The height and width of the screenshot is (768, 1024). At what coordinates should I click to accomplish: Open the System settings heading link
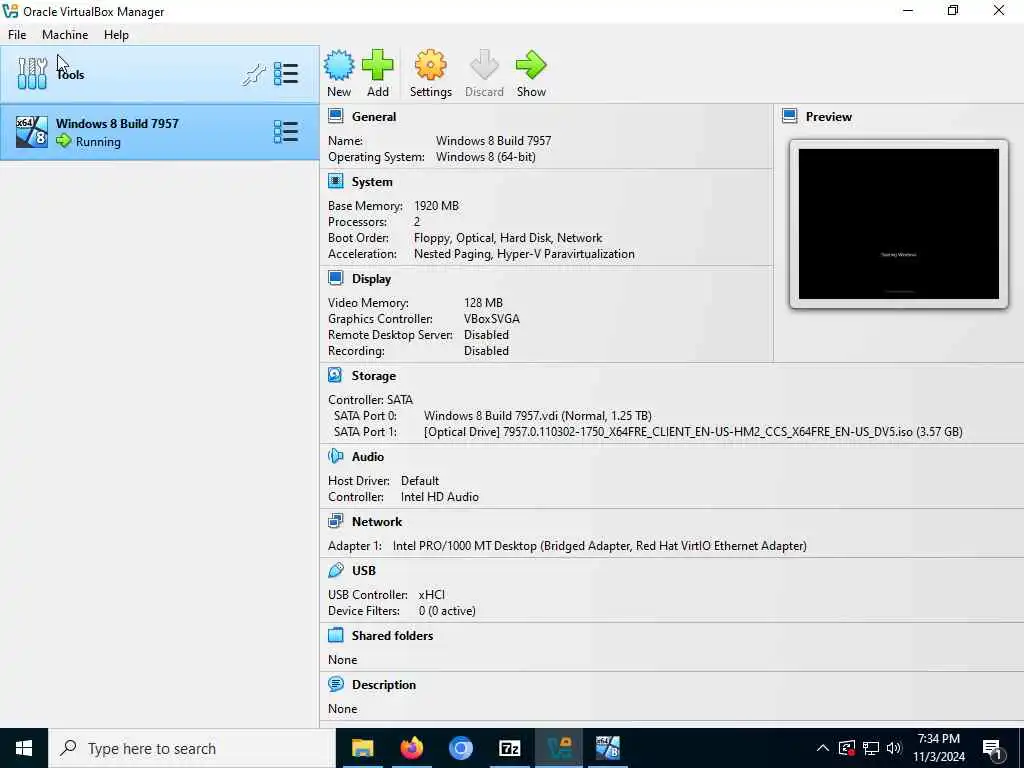(x=372, y=182)
